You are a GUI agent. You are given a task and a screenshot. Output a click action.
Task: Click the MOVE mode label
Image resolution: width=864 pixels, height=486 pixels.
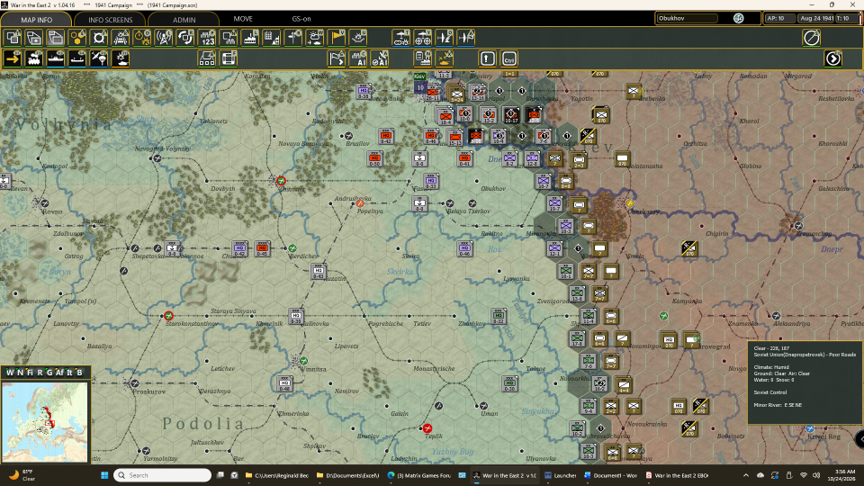(243, 19)
